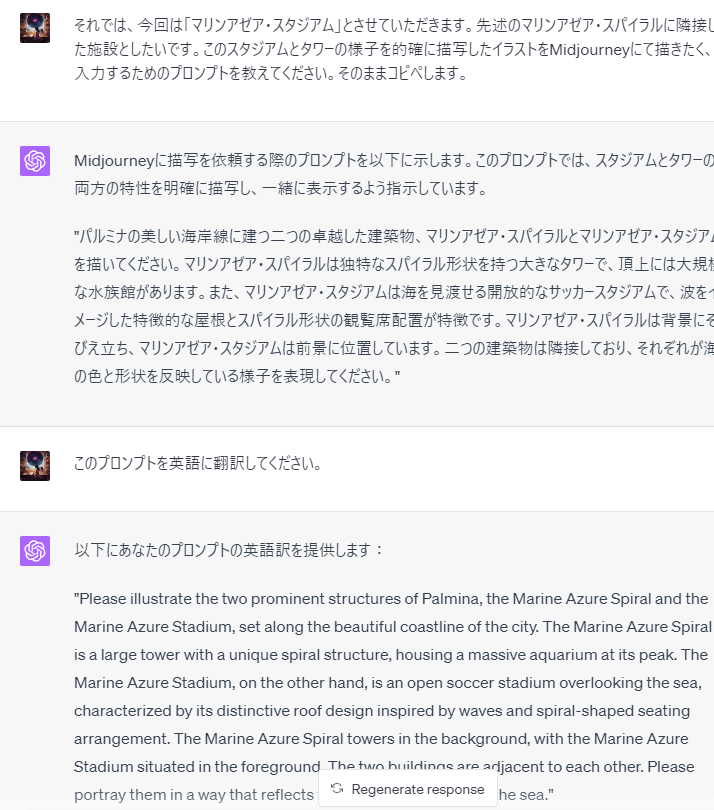Viewport: 714px width, 810px height.
Task: Click the ChatGPT logo beside the English translation reply
Action: coord(35,551)
